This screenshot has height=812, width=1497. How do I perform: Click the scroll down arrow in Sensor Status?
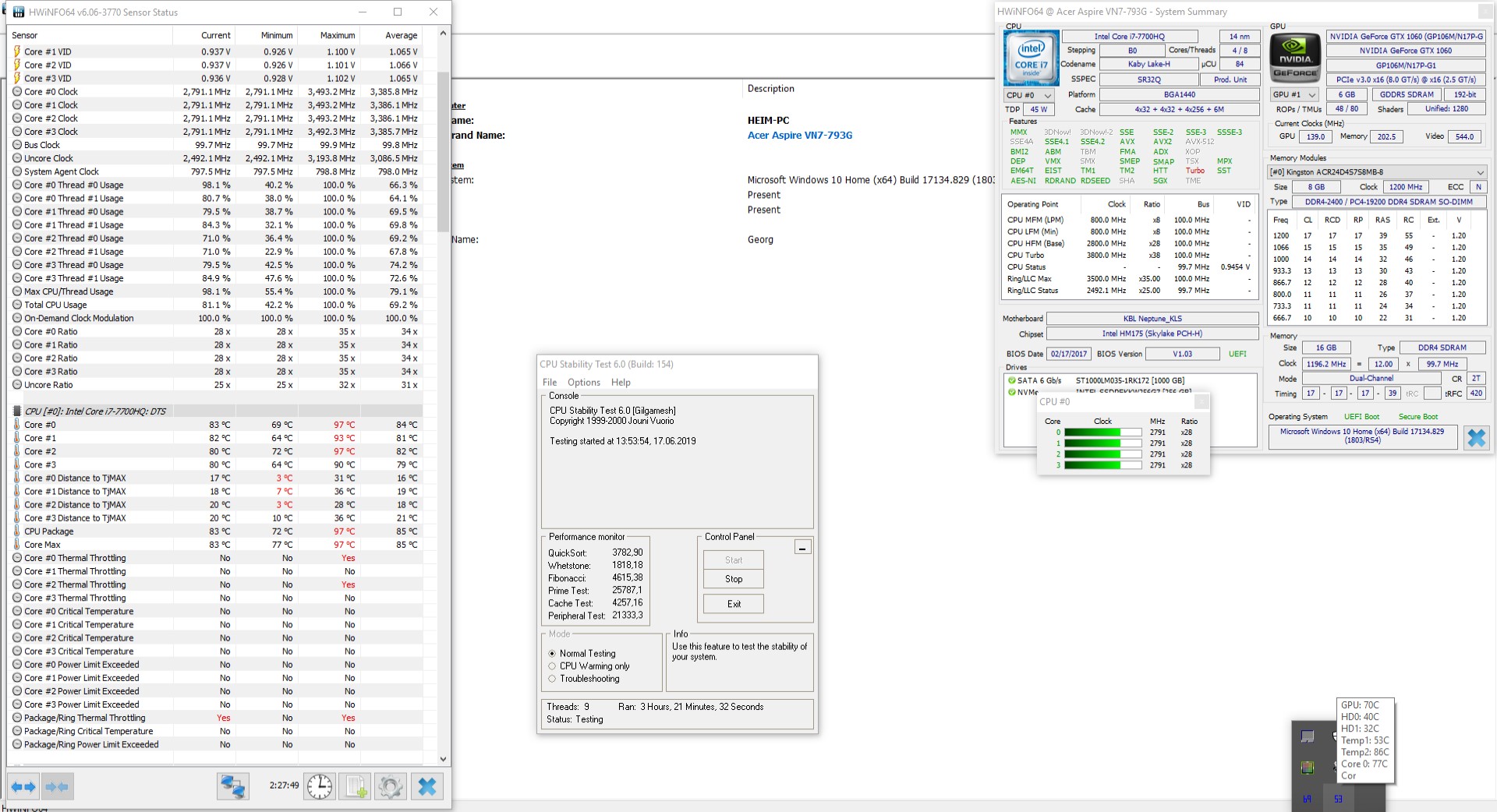443,759
